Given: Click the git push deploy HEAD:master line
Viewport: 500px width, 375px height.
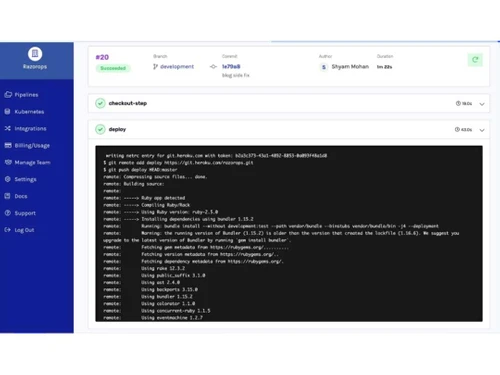Looking at the screenshot, I should point(140,170).
